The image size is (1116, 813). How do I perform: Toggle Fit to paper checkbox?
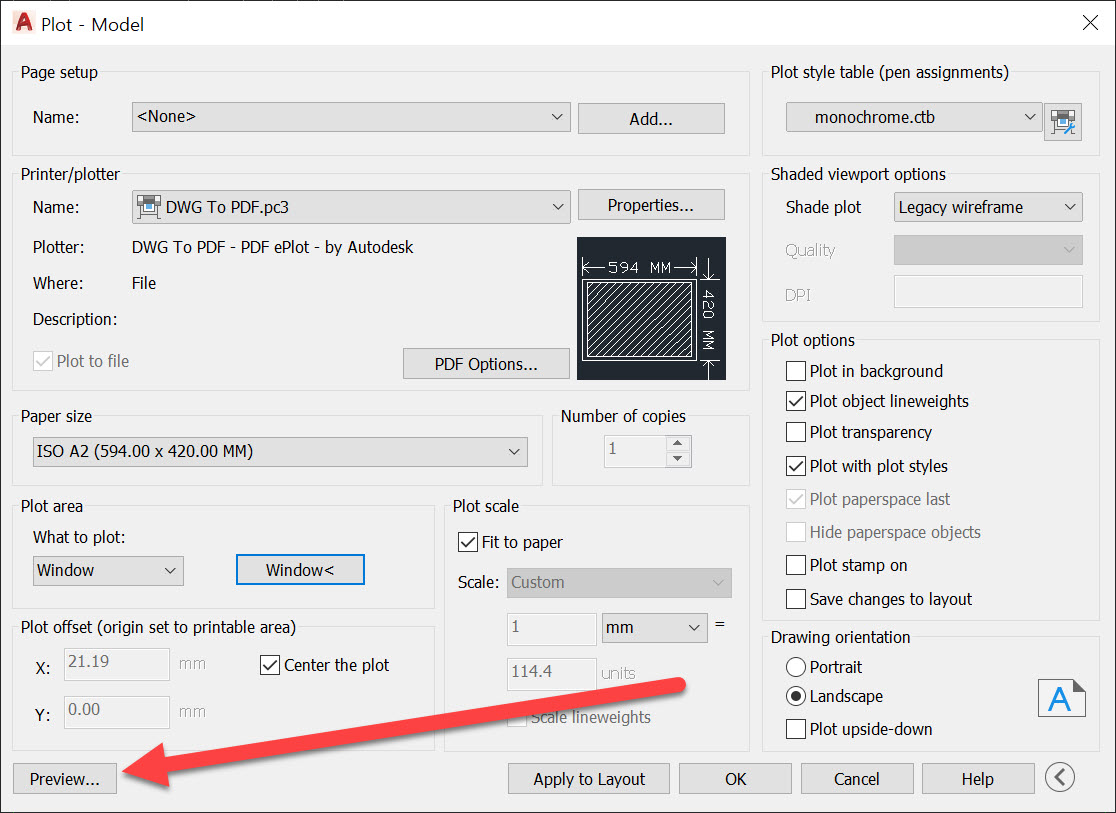tap(468, 542)
